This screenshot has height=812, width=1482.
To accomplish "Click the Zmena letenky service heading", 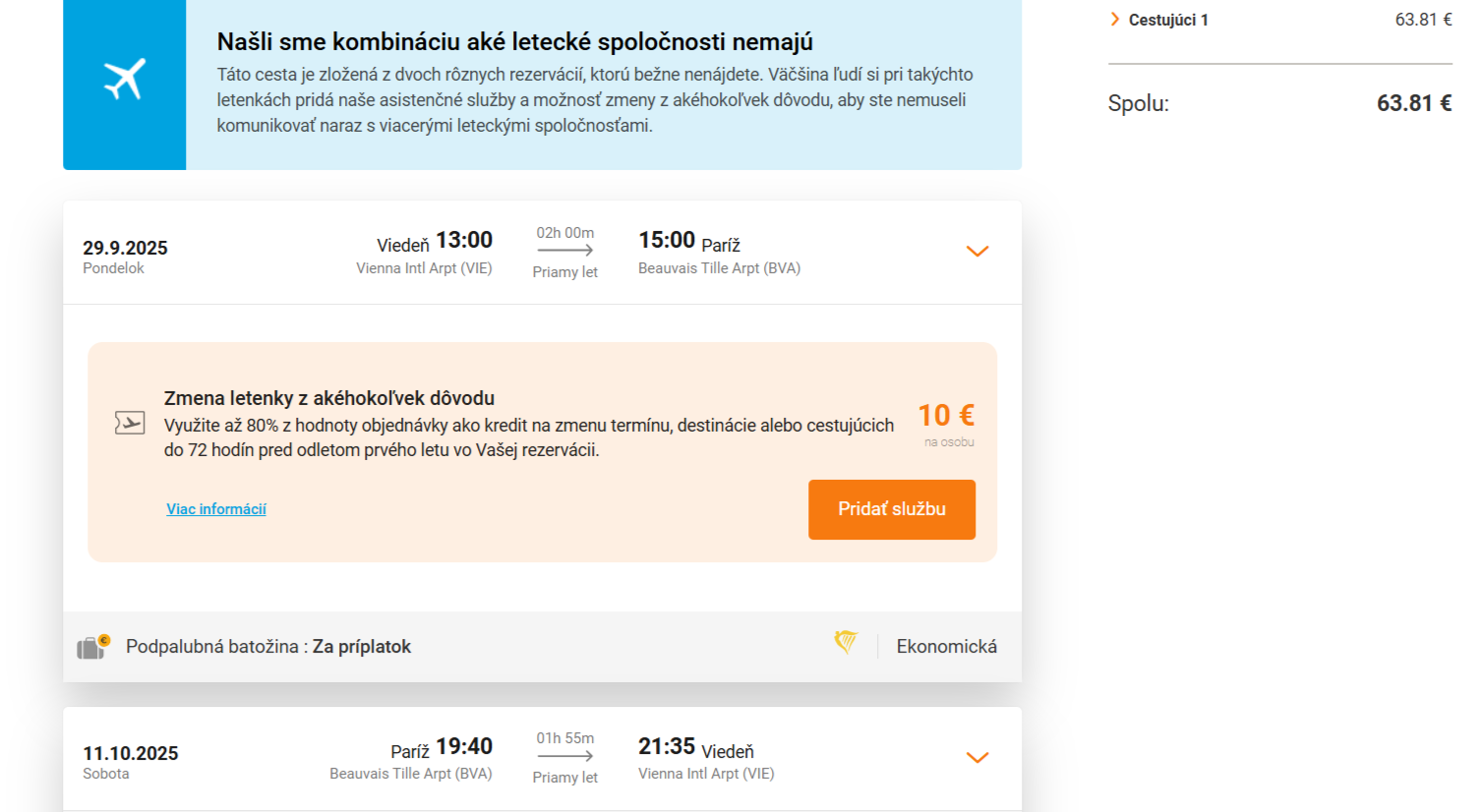I will coord(328,398).
